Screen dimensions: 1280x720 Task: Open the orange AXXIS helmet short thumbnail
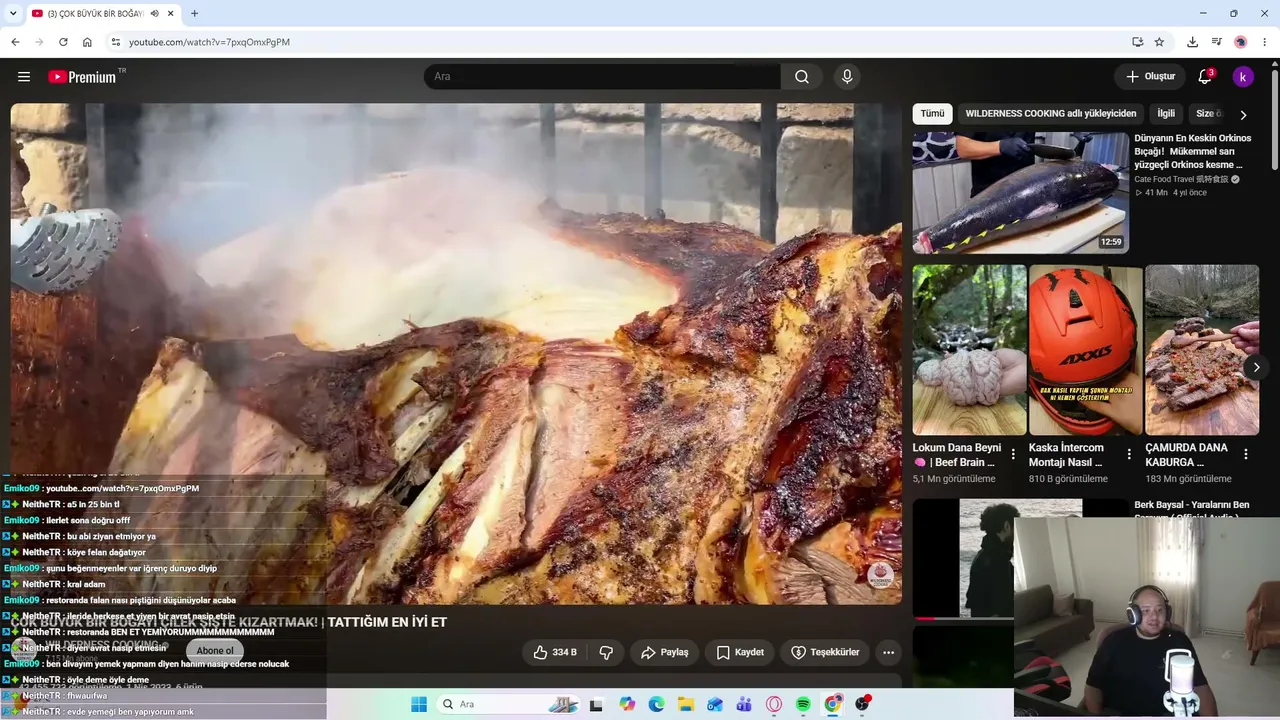click(1086, 350)
